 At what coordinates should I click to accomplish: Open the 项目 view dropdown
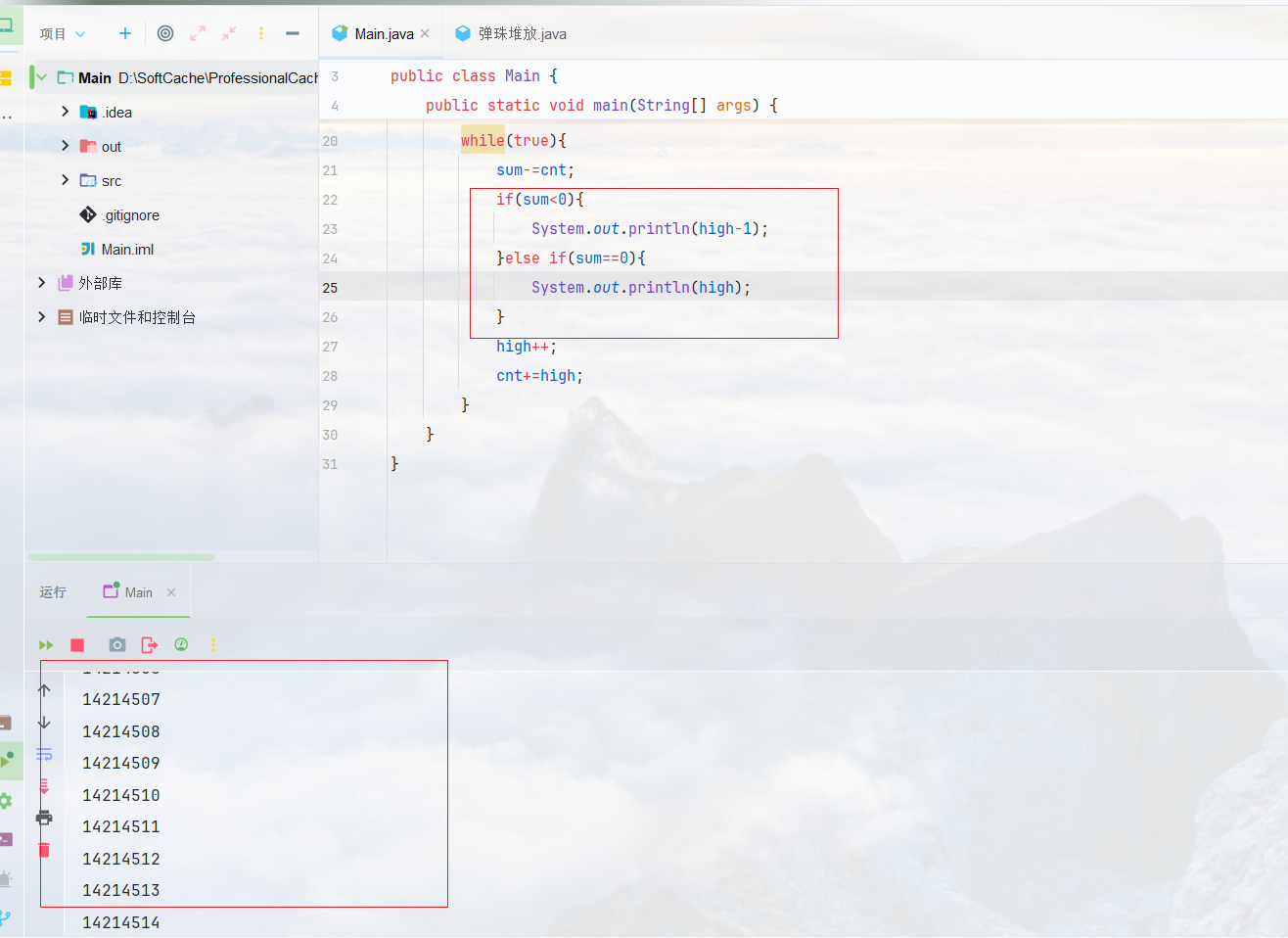pos(63,34)
